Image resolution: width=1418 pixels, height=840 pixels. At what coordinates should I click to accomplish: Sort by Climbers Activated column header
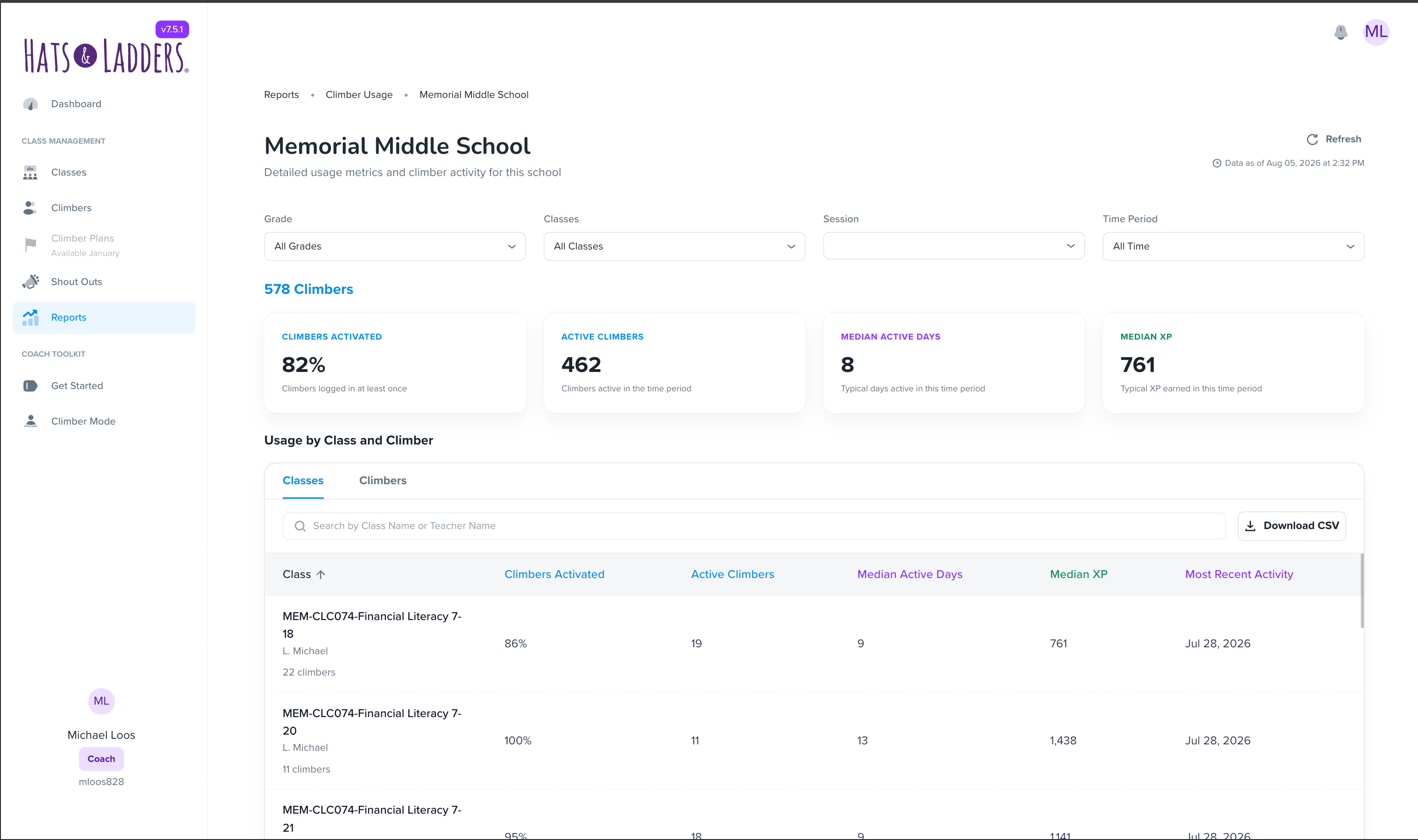pos(554,574)
